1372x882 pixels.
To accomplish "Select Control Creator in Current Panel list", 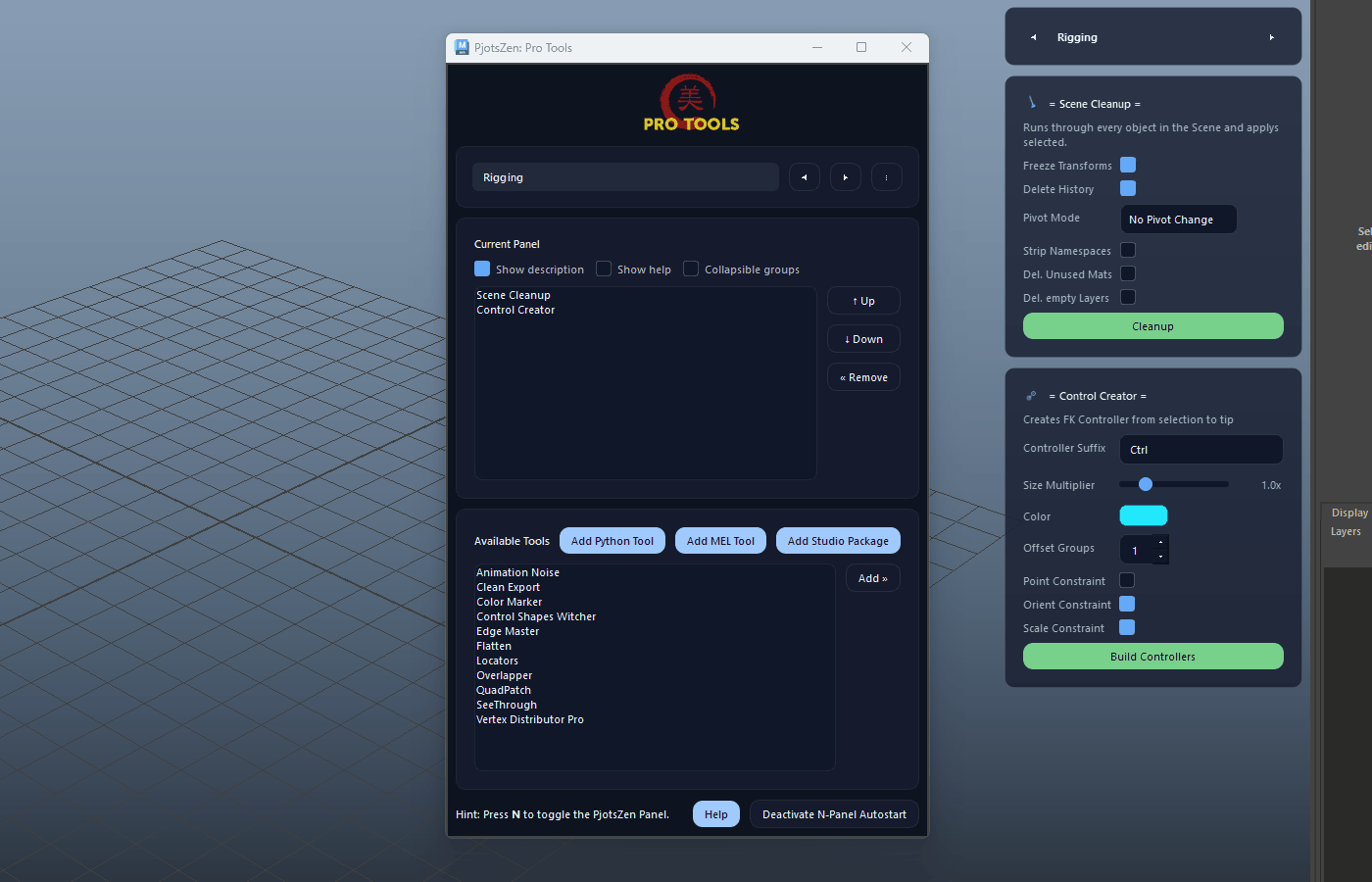I will point(515,310).
